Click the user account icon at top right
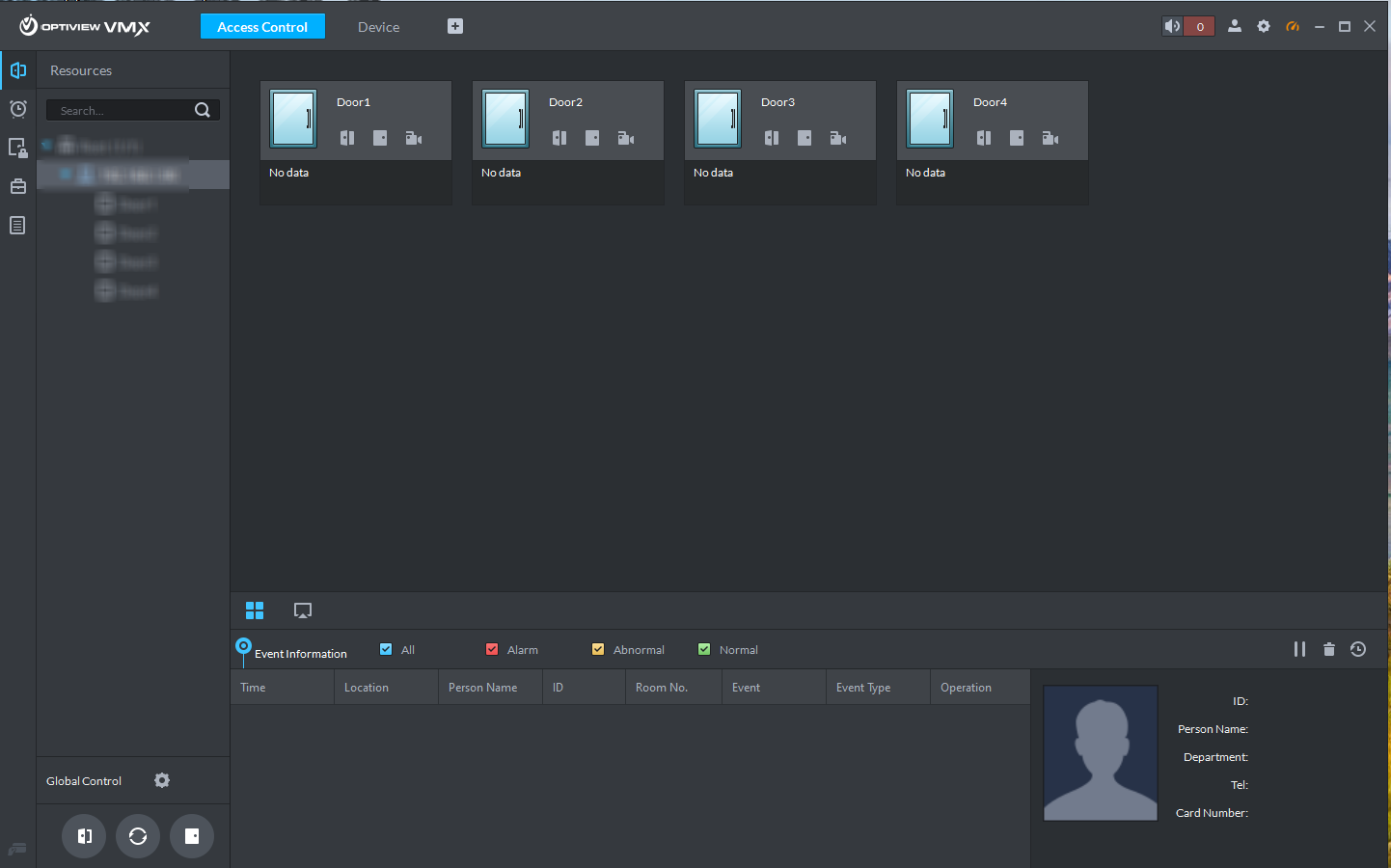Screen dimensions: 1391x868 1235,26
